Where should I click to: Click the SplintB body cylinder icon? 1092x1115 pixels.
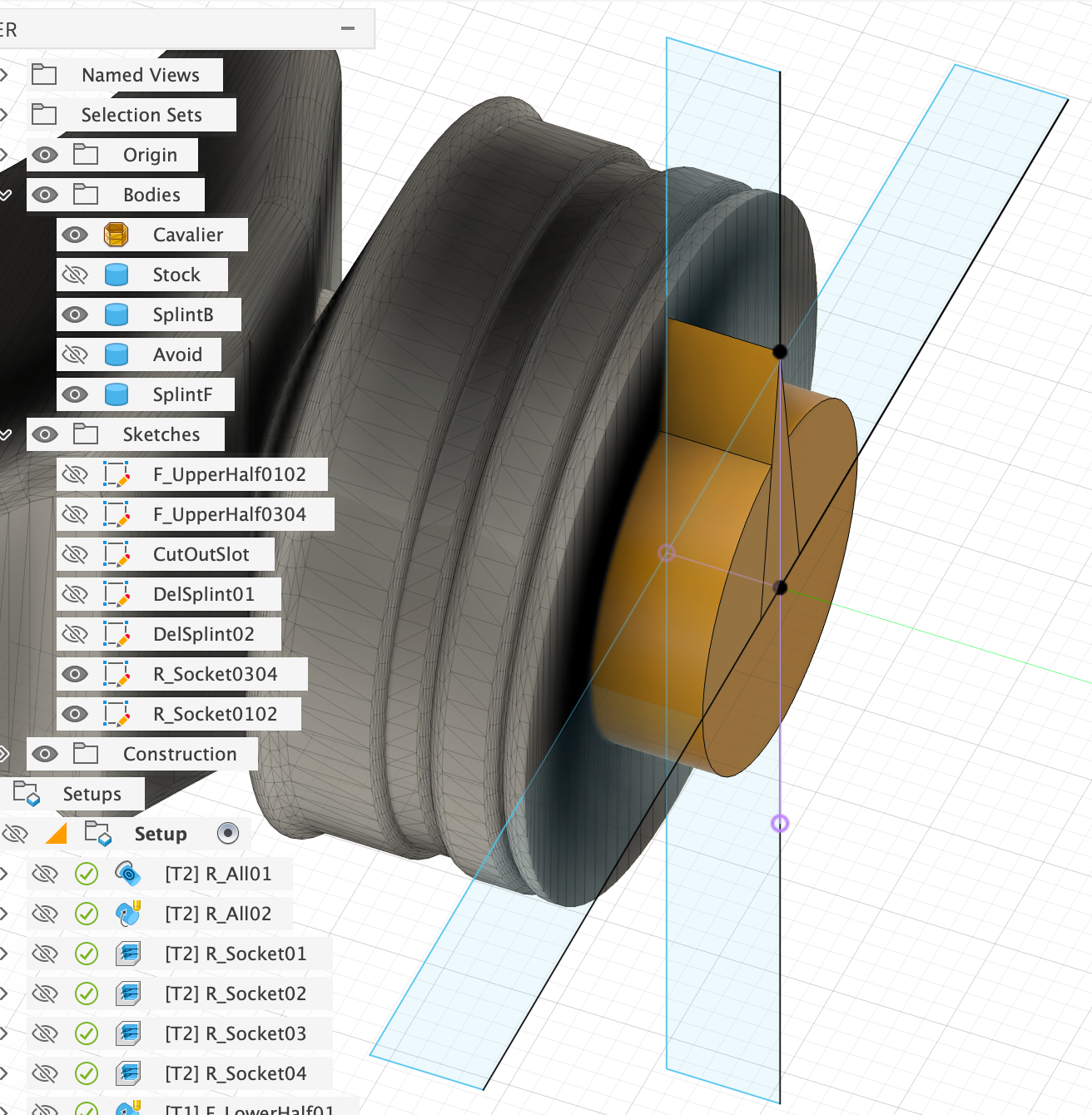coord(117,315)
